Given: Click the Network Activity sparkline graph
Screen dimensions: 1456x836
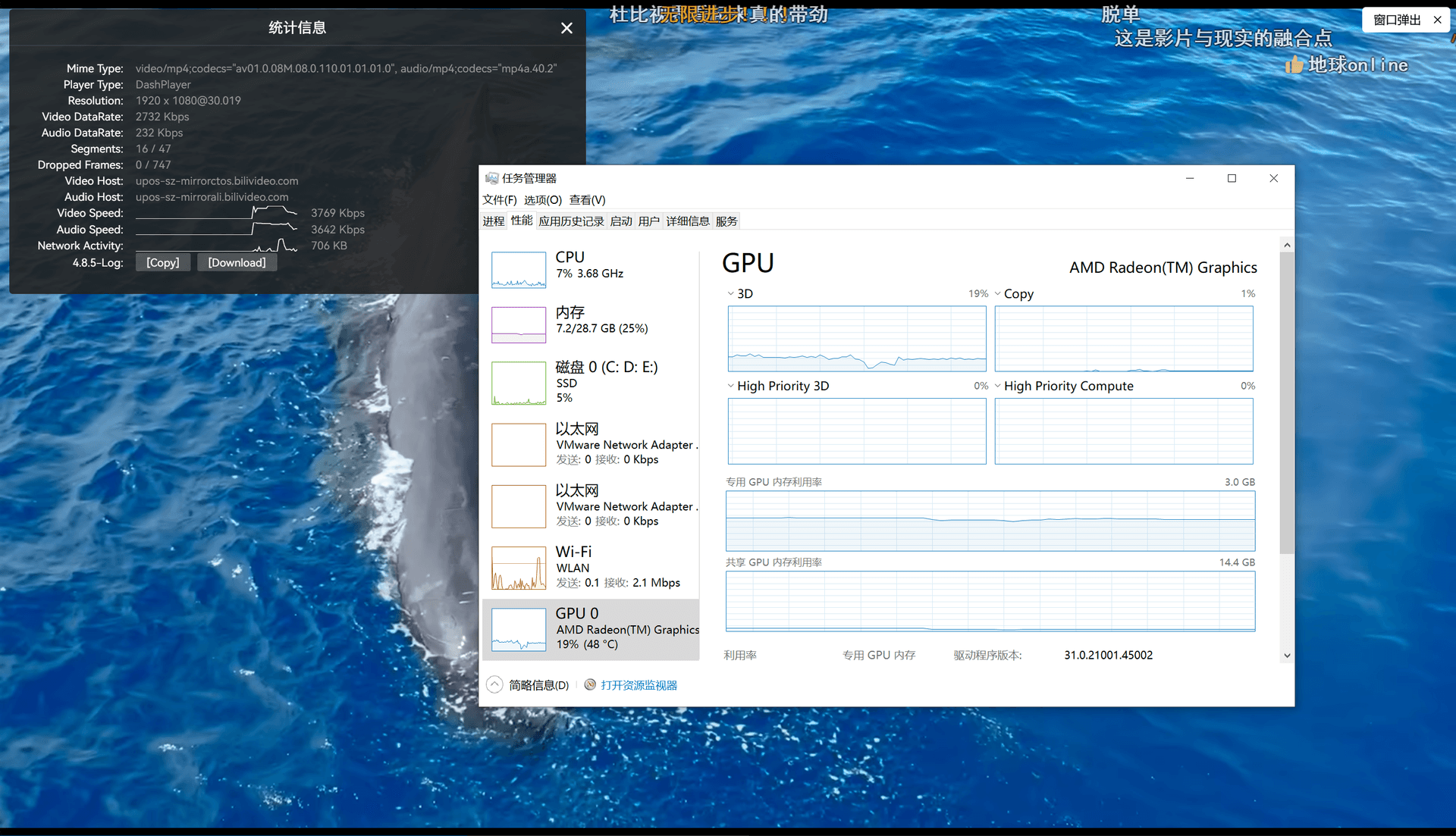Looking at the screenshot, I should pos(216,245).
